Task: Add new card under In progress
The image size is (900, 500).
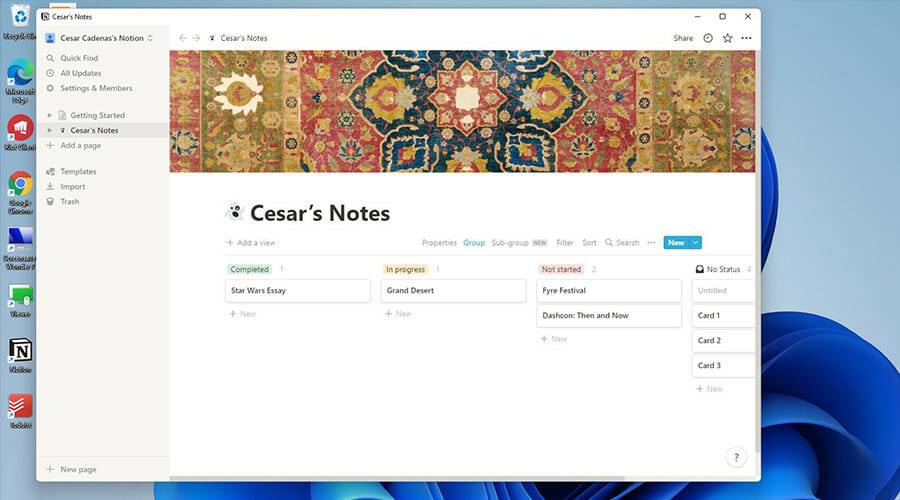Action: pyautogui.click(x=398, y=314)
